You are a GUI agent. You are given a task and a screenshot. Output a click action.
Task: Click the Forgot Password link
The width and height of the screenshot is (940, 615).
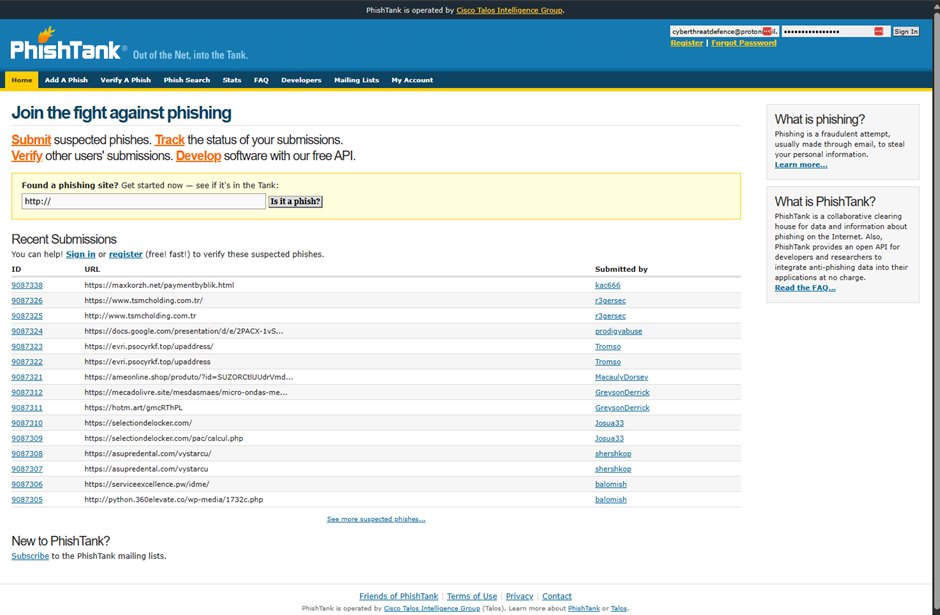[x=743, y=43]
